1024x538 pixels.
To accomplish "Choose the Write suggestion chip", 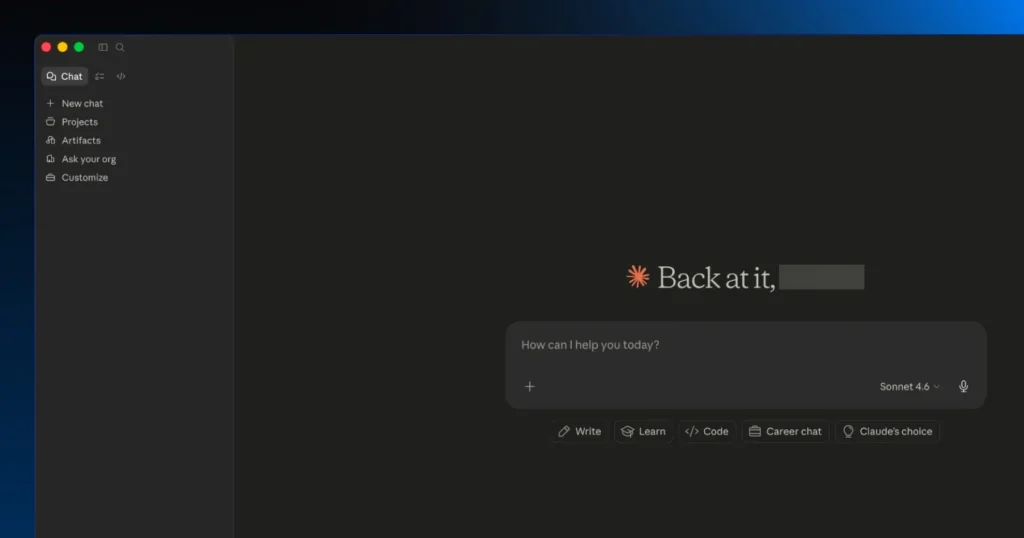I will coord(579,432).
